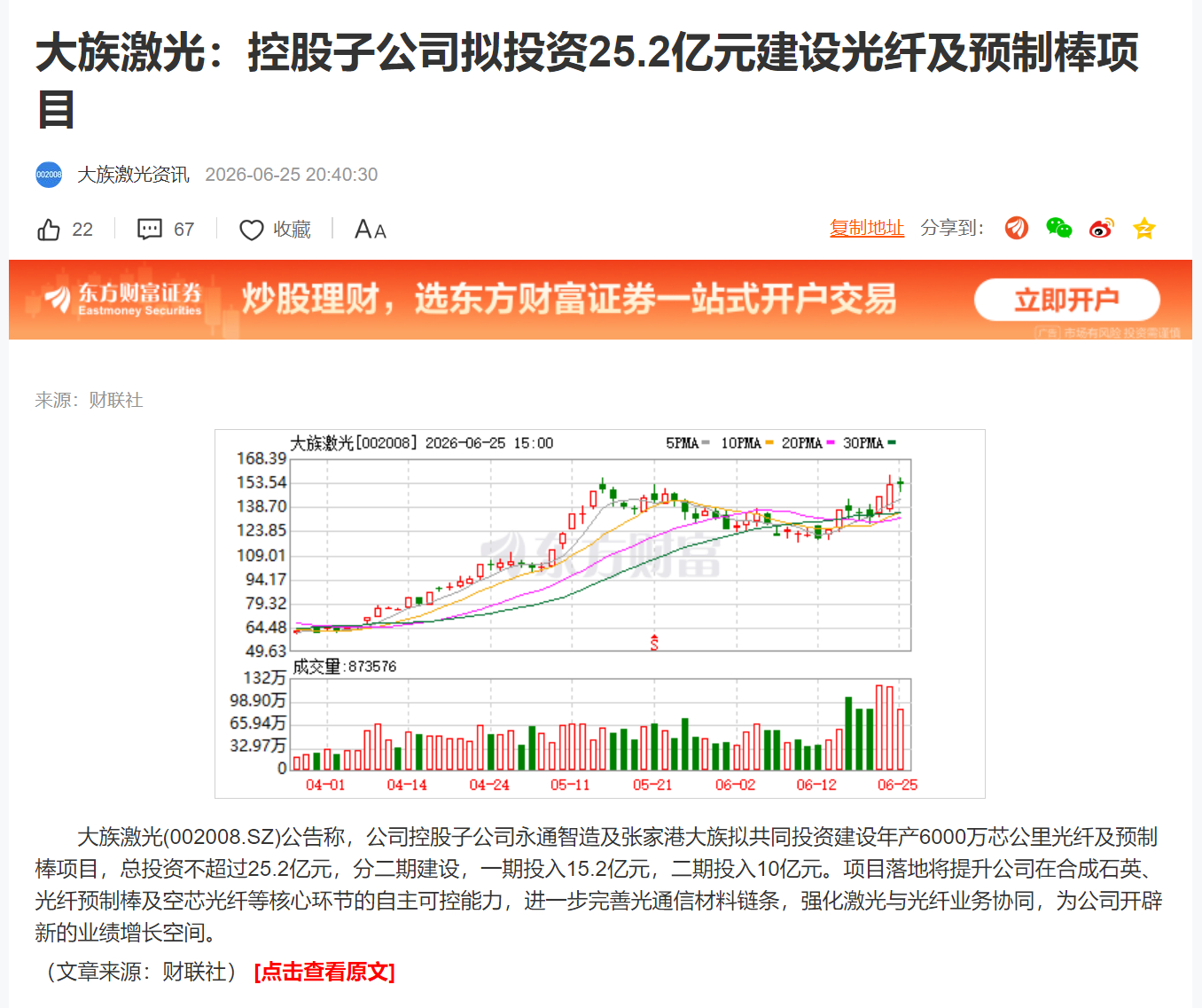
Task: Click 立即开户 button in banner
Action: [x=1067, y=300]
